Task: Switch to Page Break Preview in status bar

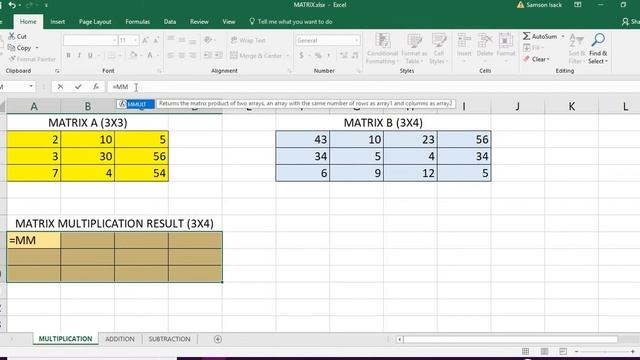Action: [563, 351]
